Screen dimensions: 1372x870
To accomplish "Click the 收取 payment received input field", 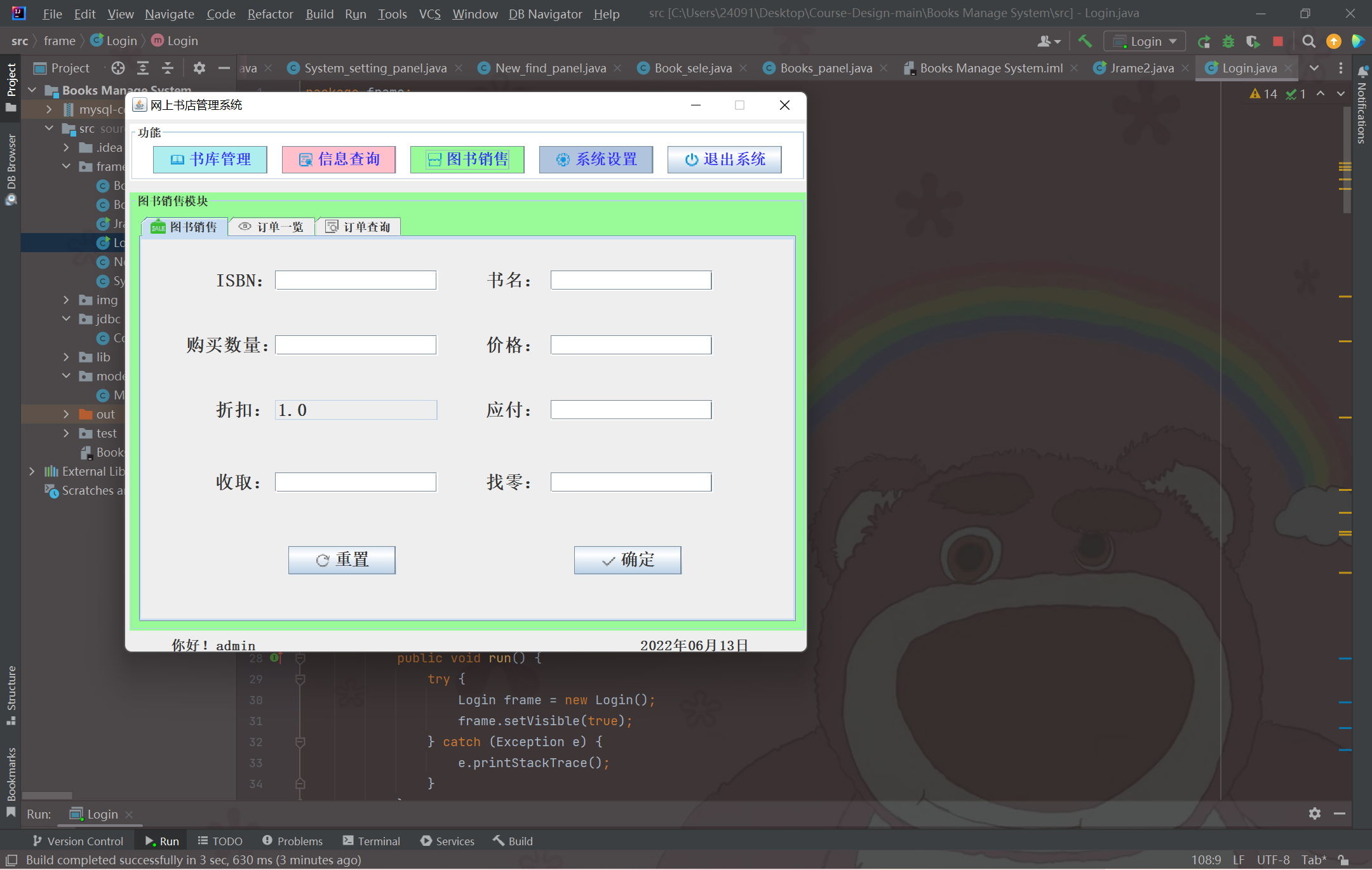I will (x=354, y=482).
